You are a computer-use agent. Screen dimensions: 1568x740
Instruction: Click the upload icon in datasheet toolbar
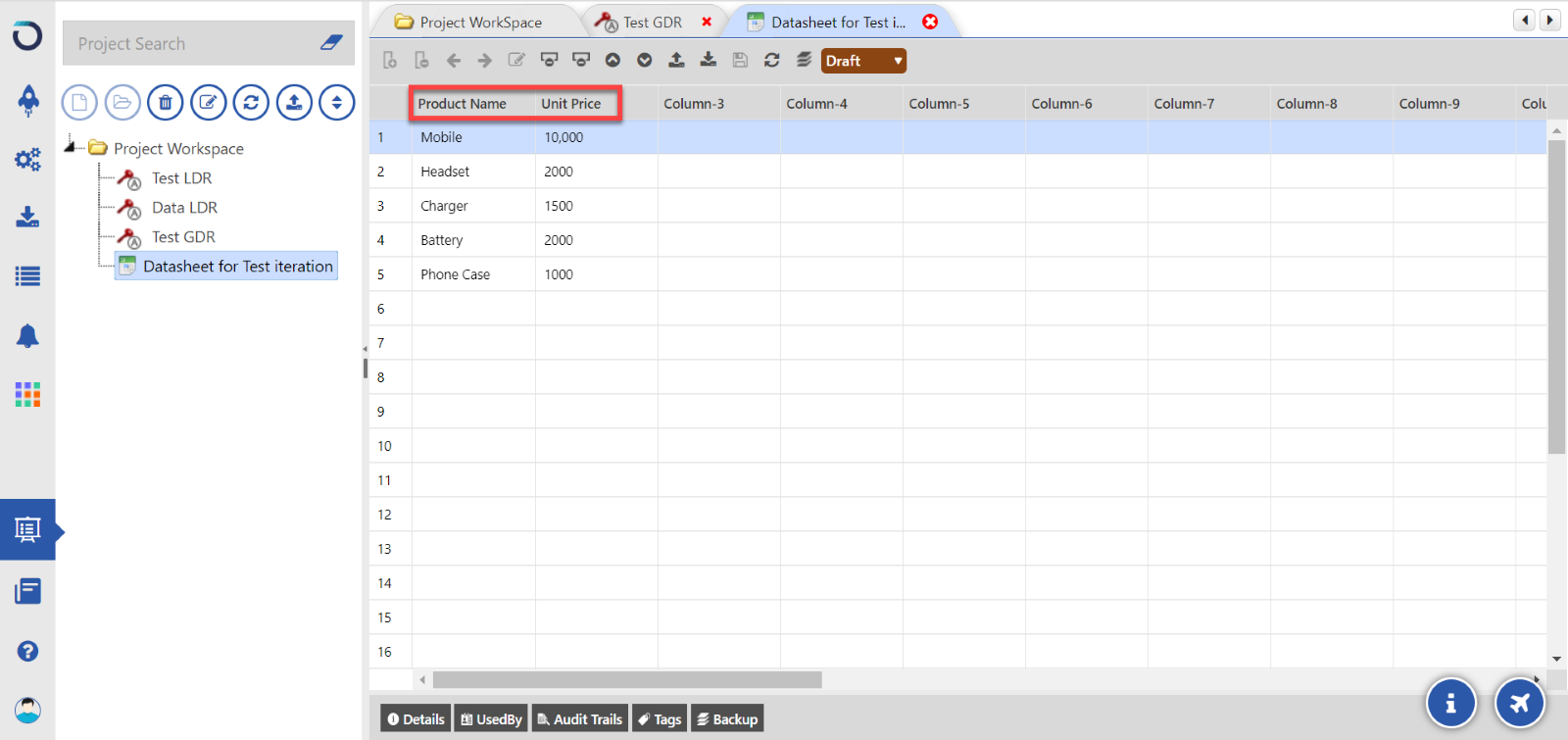tap(676, 61)
